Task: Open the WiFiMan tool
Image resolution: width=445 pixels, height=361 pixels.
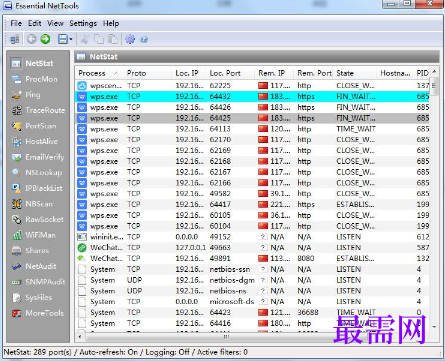Action: pyautogui.click(x=33, y=235)
